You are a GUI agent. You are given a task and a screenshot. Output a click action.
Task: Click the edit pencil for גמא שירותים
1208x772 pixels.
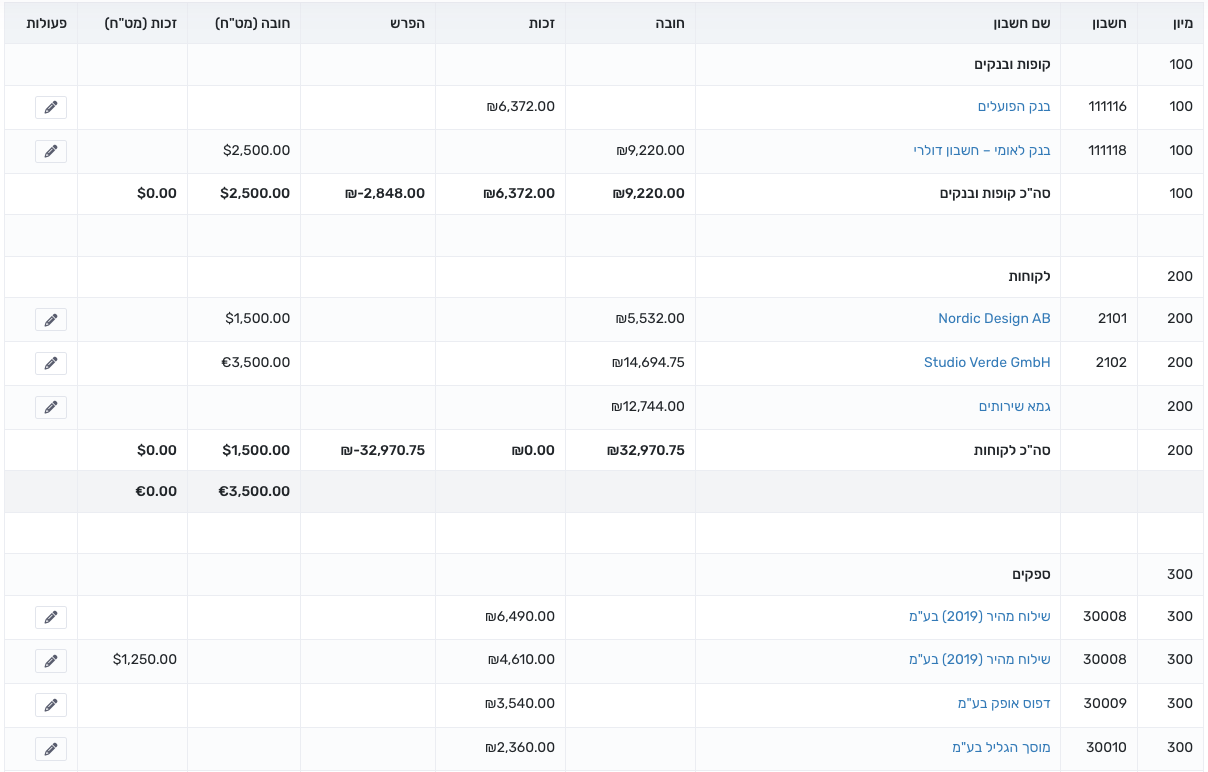51,407
